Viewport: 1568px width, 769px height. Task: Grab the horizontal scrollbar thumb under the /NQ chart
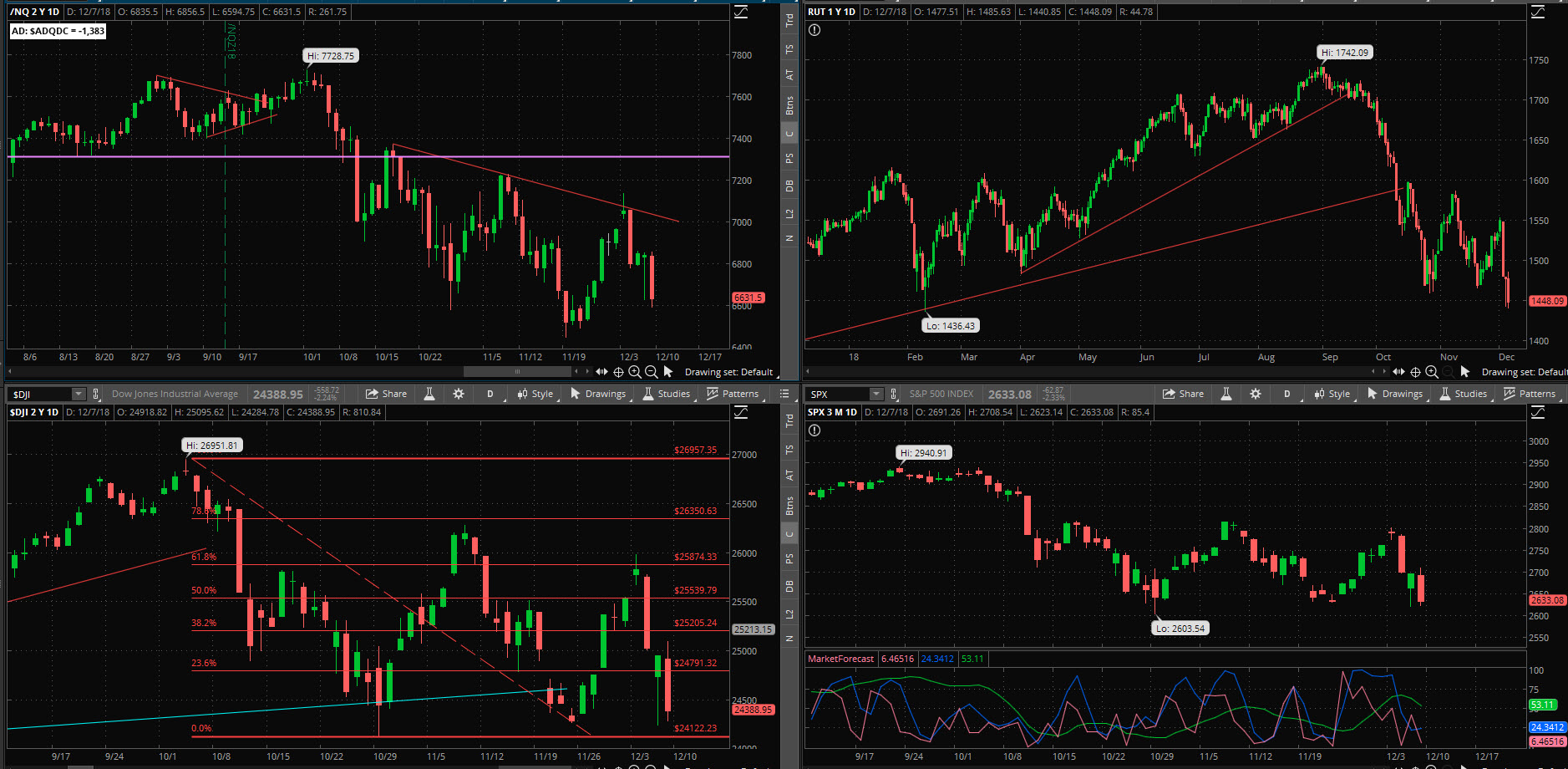(517, 372)
